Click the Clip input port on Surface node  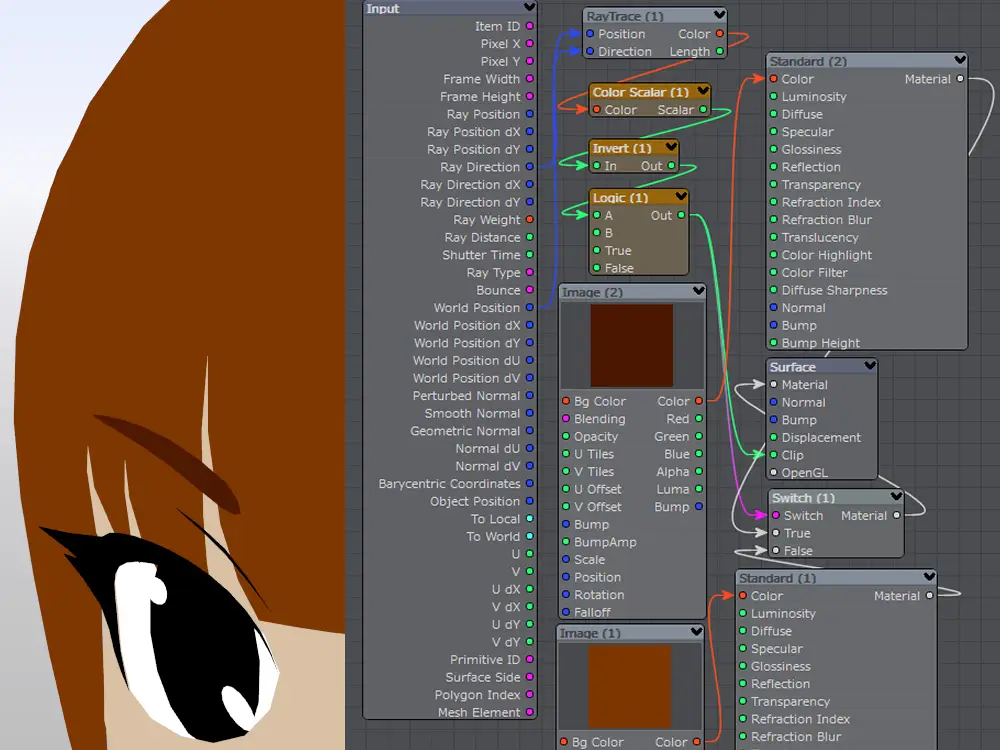coord(774,455)
